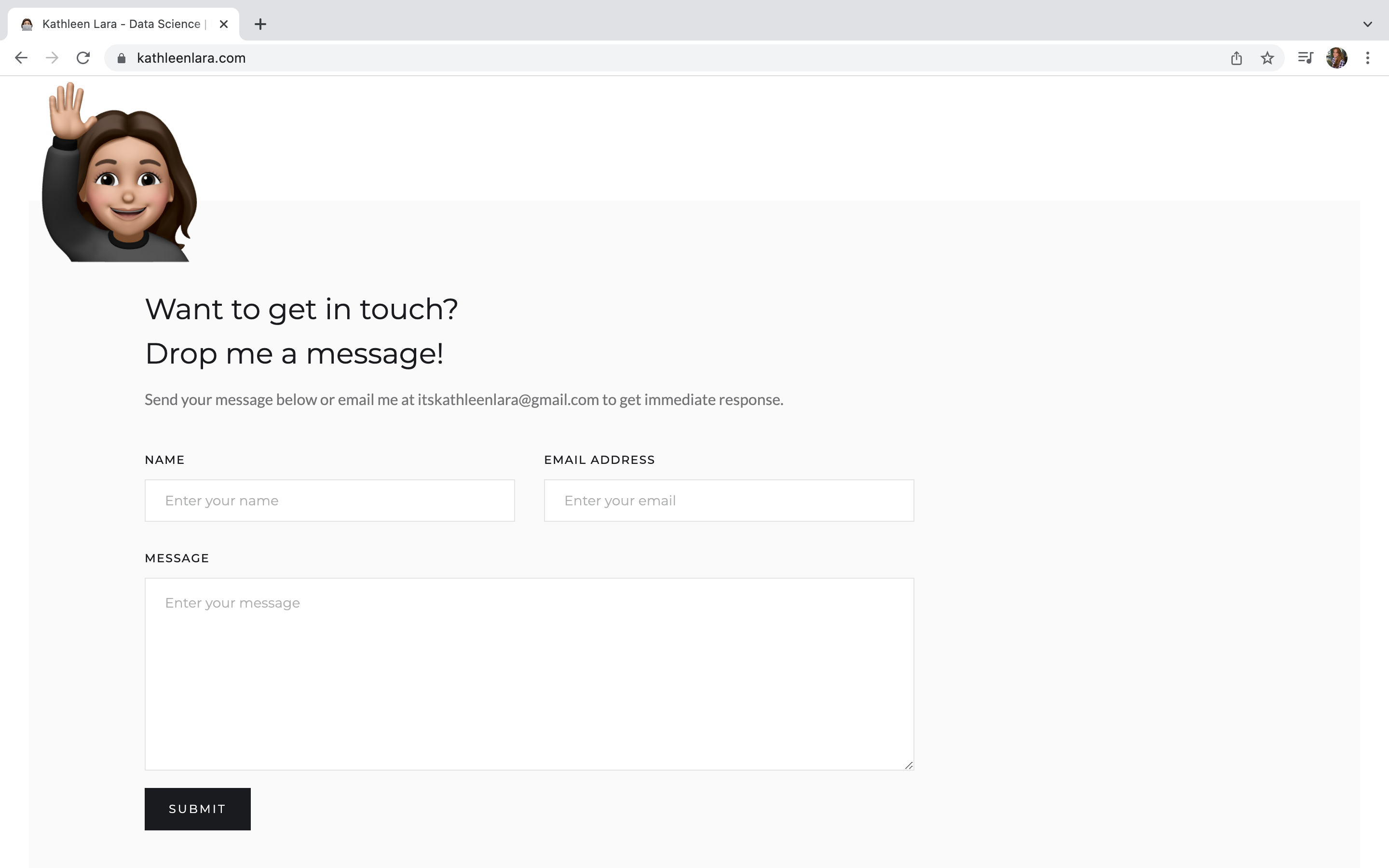Click the browser forward arrow

(x=52, y=58)
